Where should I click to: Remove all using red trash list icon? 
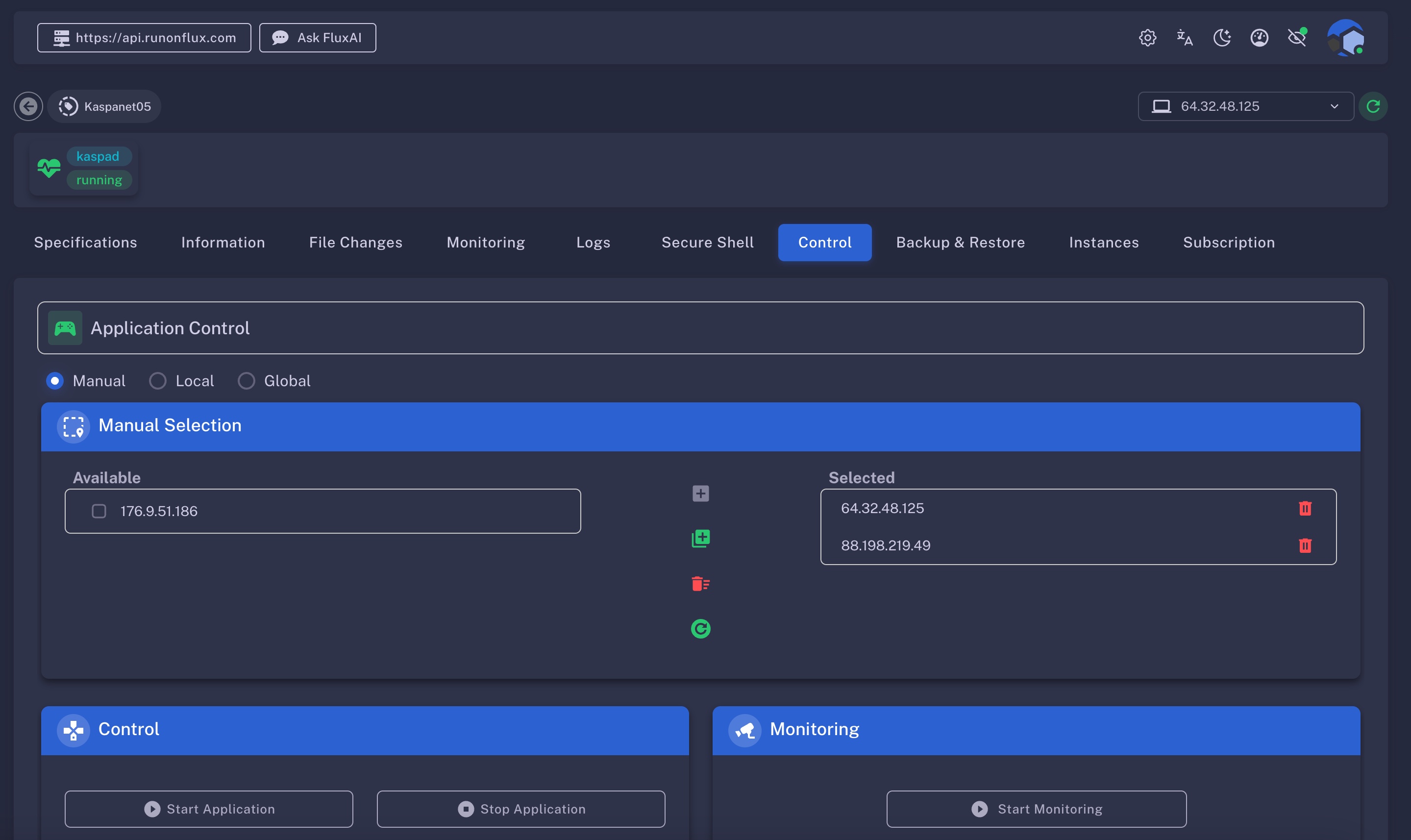tap(701, 584)
